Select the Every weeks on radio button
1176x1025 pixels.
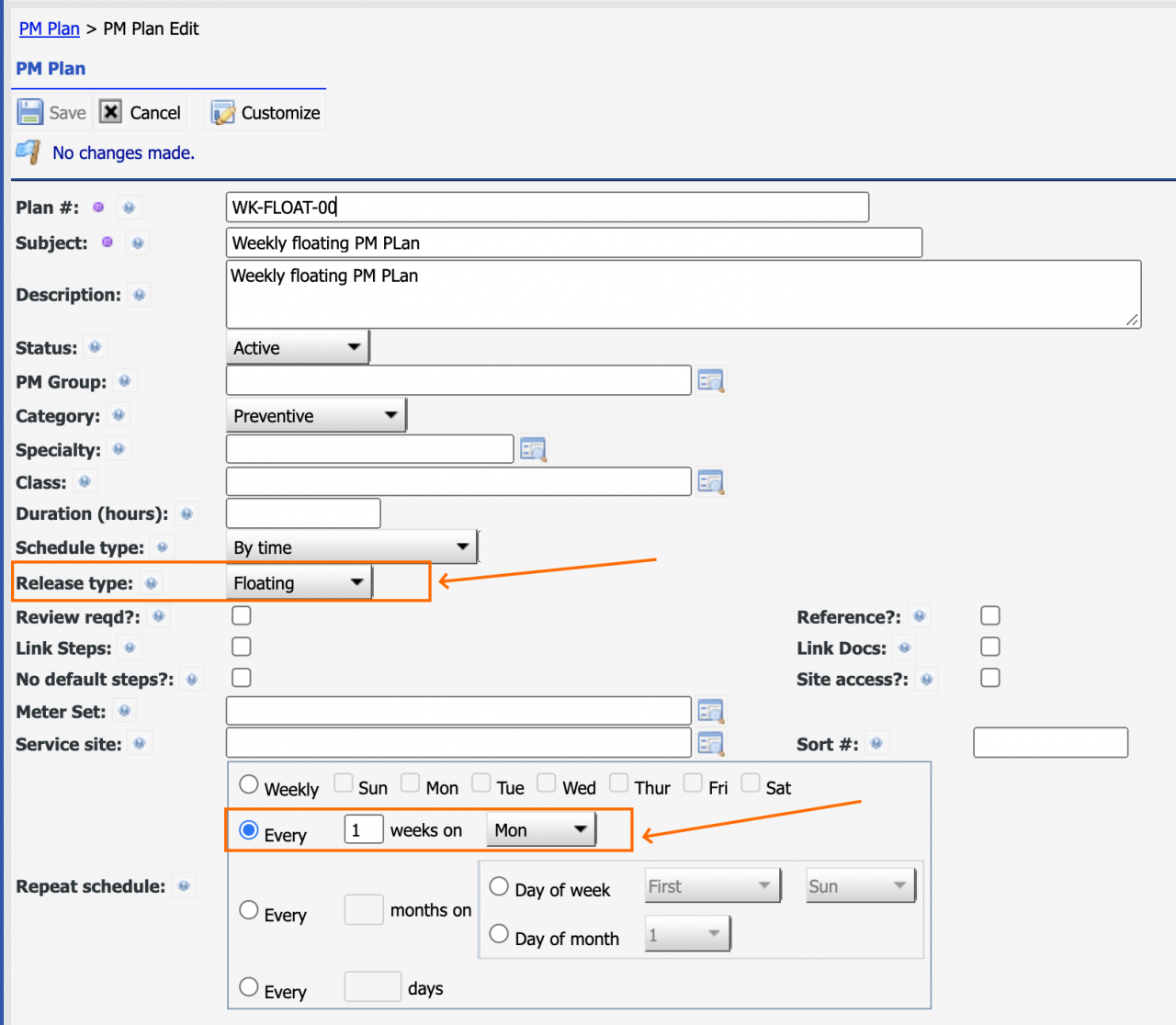click(249, 830)
